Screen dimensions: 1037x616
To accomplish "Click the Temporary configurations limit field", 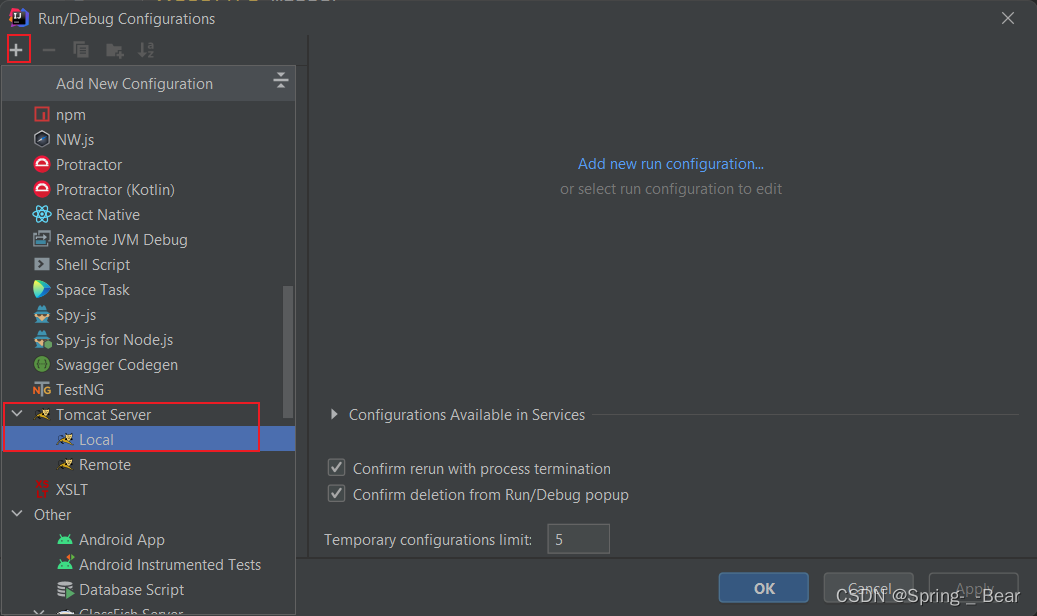I will (579, 539).
